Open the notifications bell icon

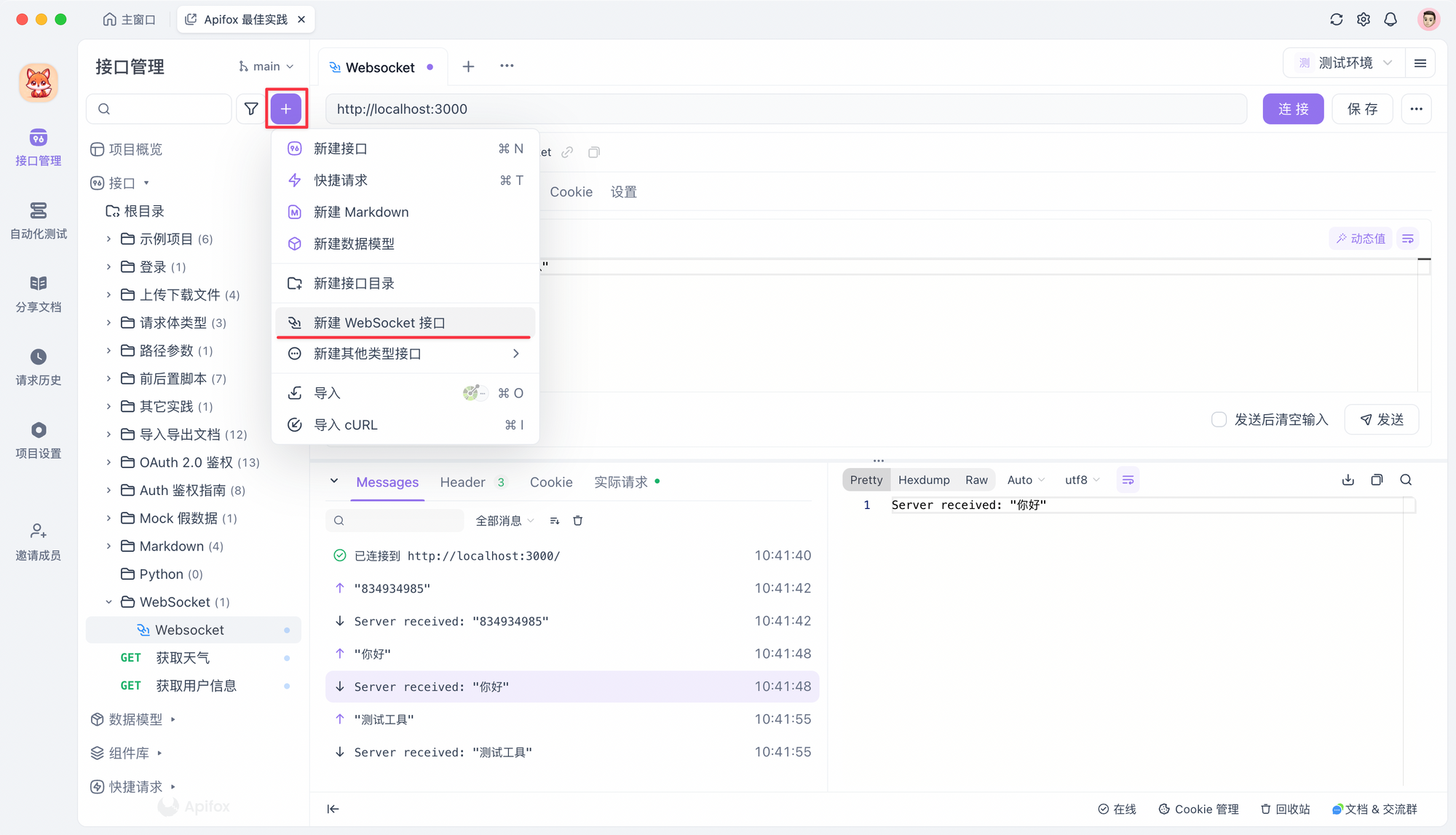point(1390,20)
